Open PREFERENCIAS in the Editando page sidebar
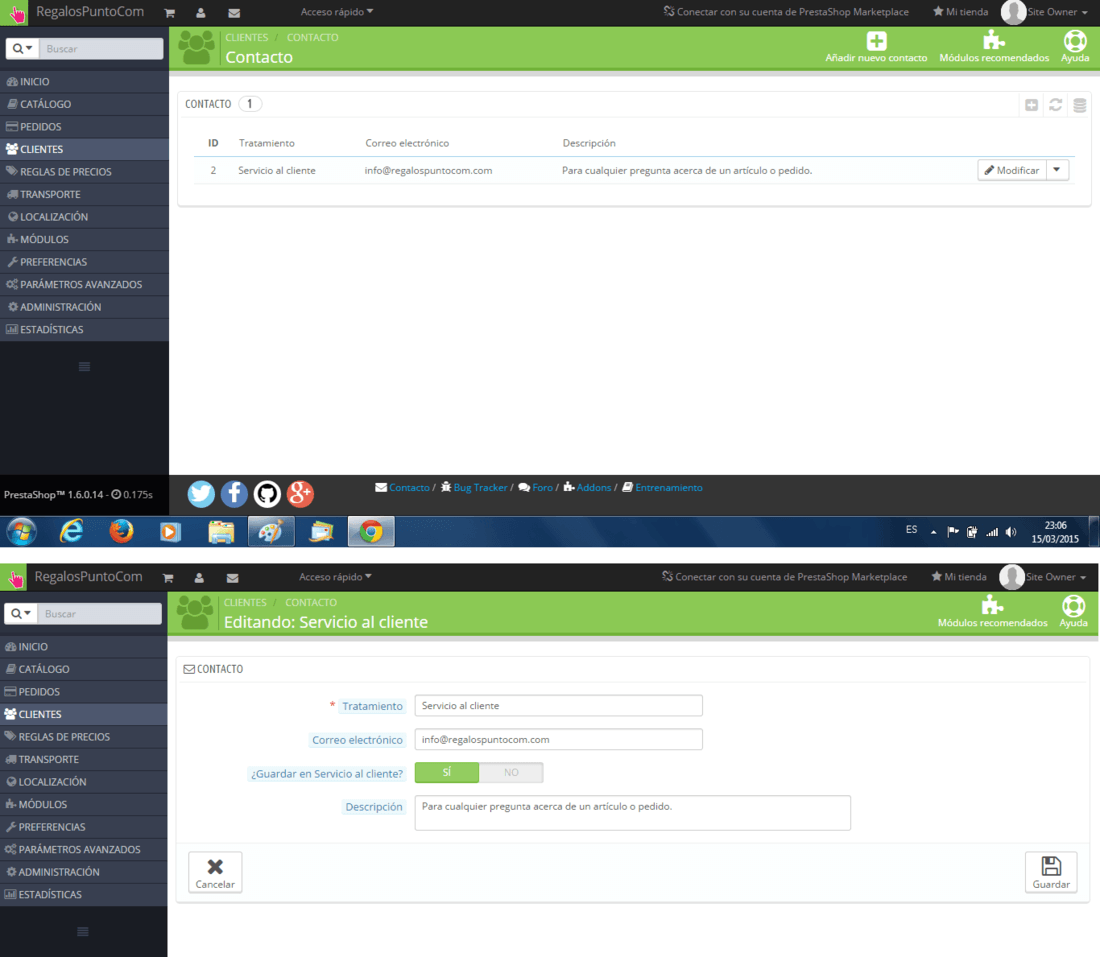This screenshot has width=1100, height=957. pos(83,826)
